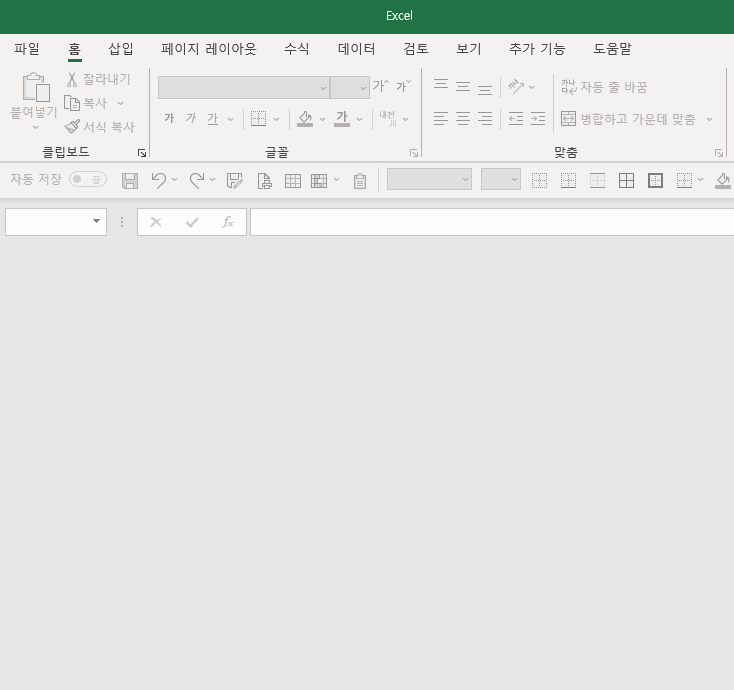
Task: Select top vertical alignment
Action: (x=440, y=85)
